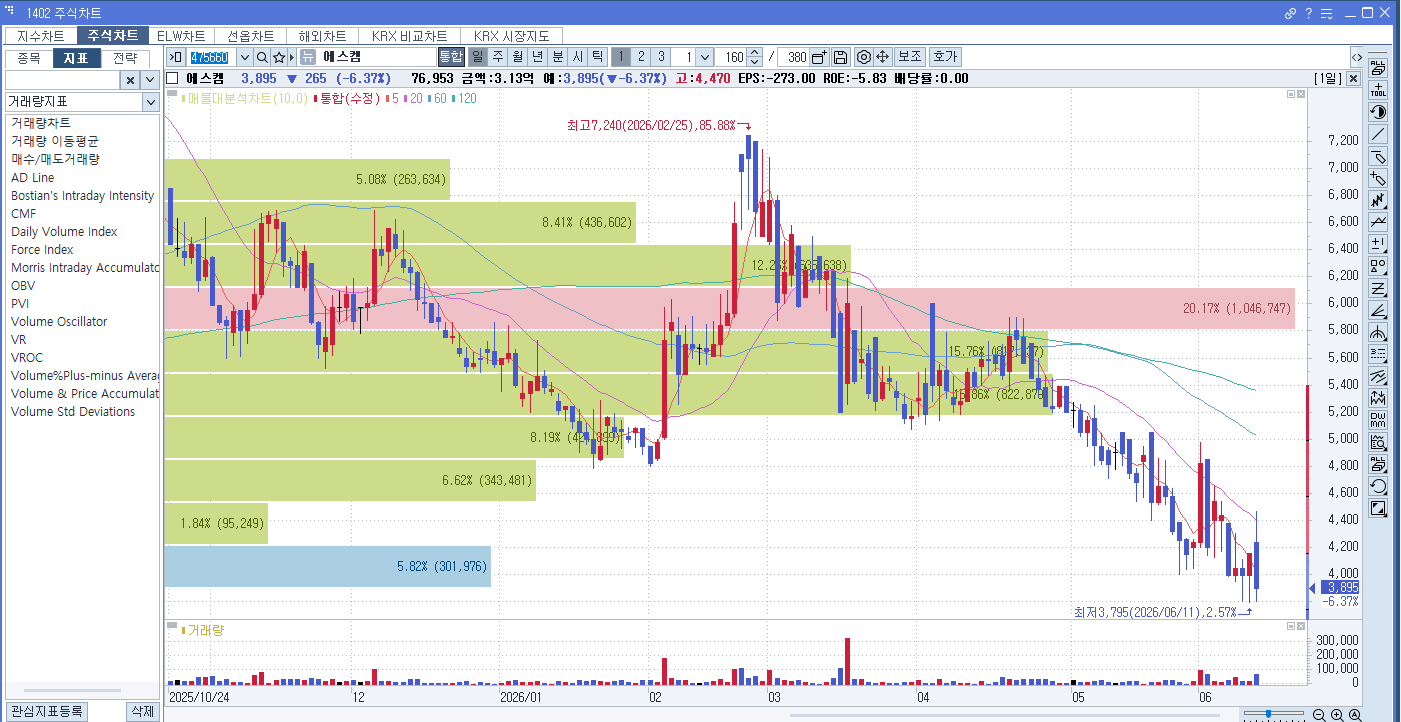
Task: Toggle the 에스캠 checkbox in info bar
Action: point(173,78)
